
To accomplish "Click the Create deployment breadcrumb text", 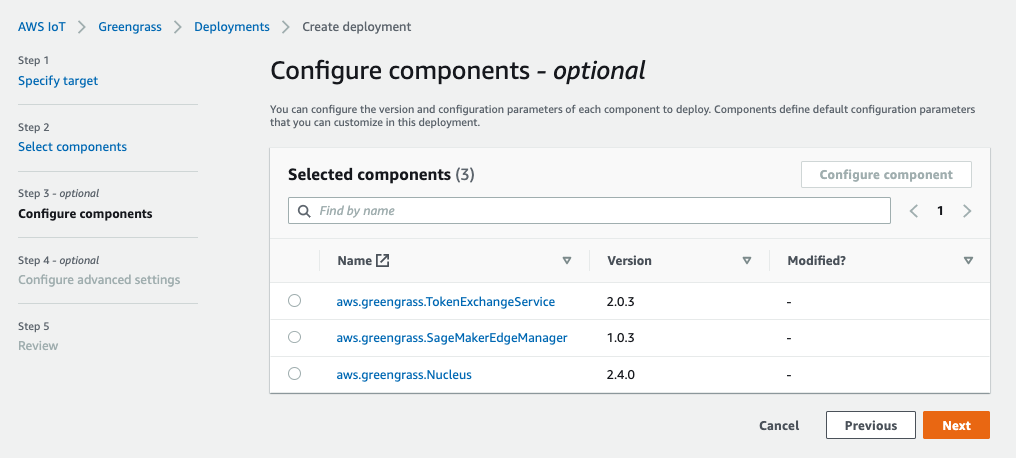I will [x=356, y=27].
